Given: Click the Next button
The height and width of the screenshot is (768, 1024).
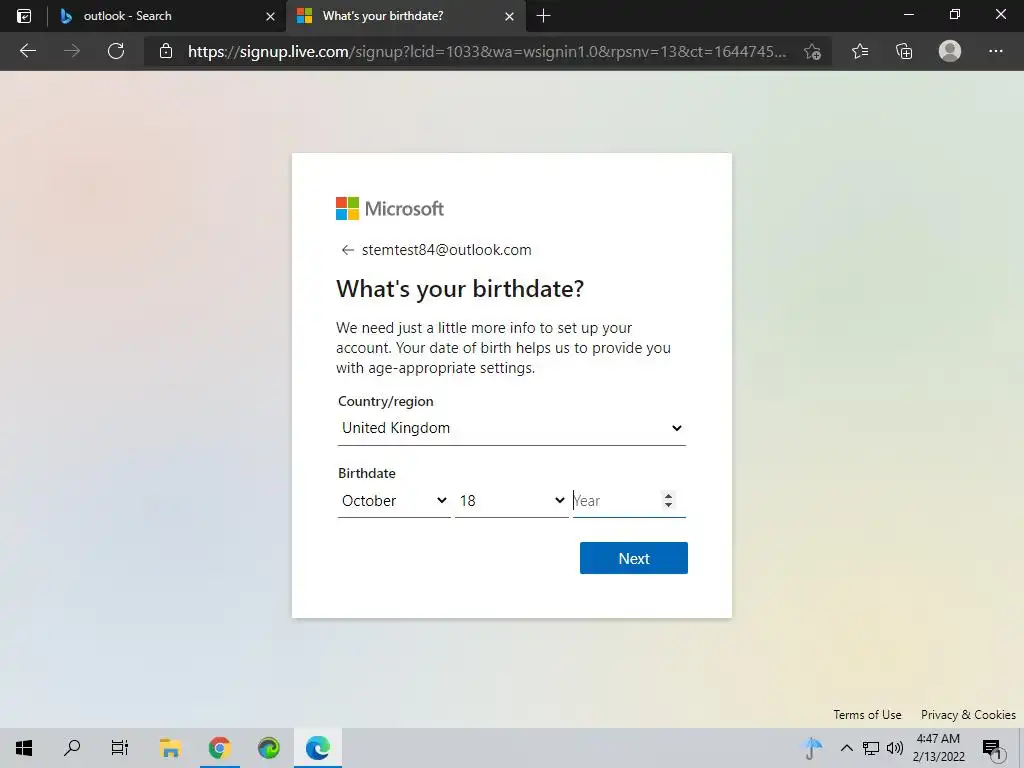Looking at the screenshot, I should 633,558.
